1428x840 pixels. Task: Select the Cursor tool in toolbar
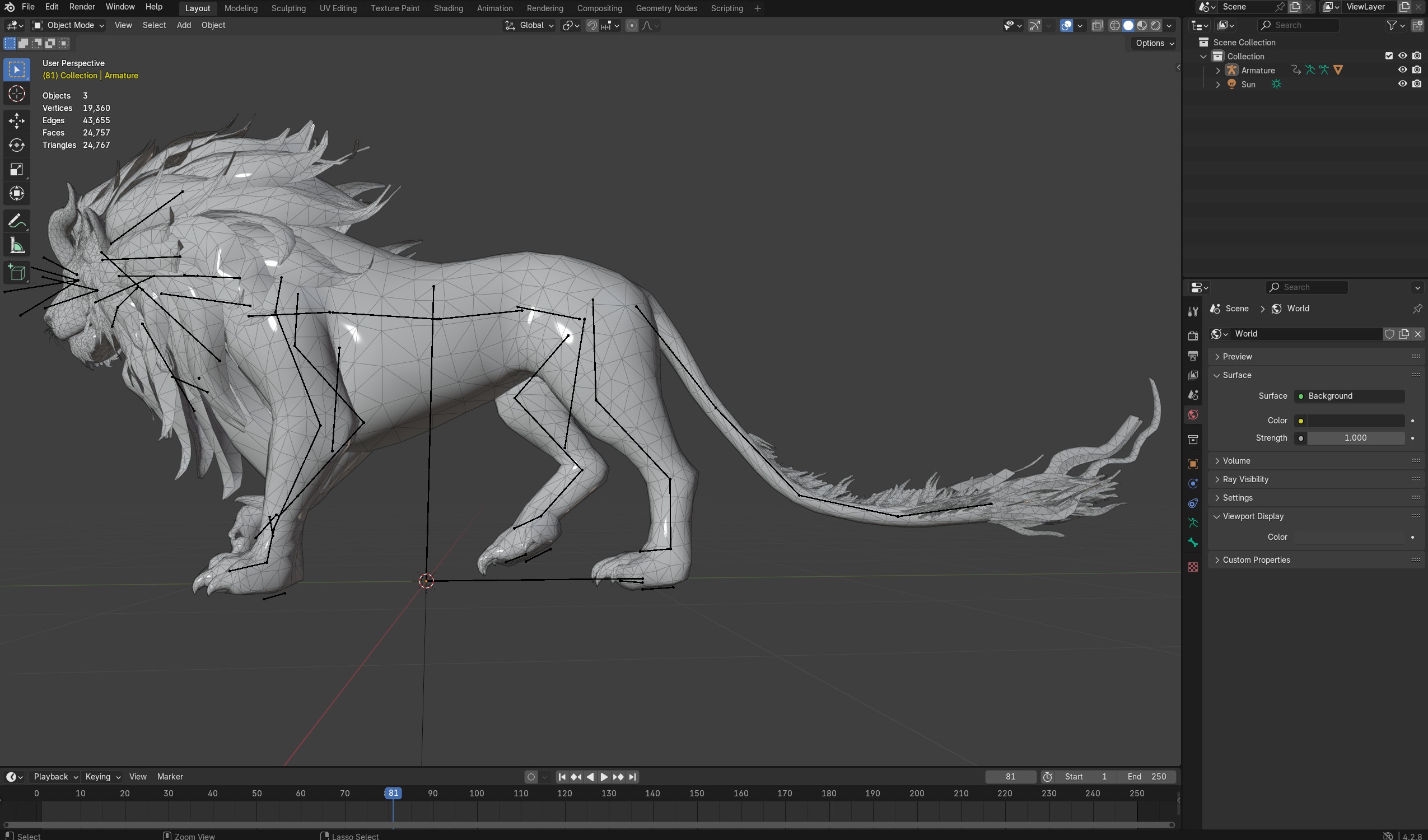[16, 94]
